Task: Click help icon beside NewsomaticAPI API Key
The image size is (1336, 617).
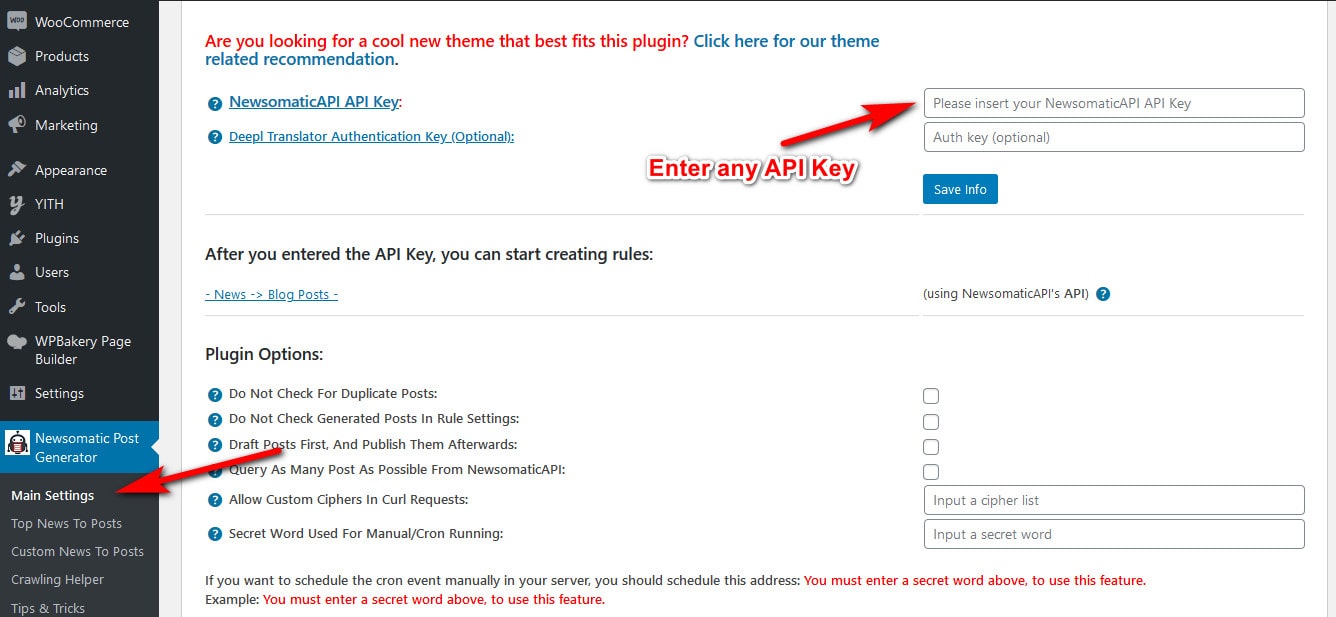Action: (215, 103)
